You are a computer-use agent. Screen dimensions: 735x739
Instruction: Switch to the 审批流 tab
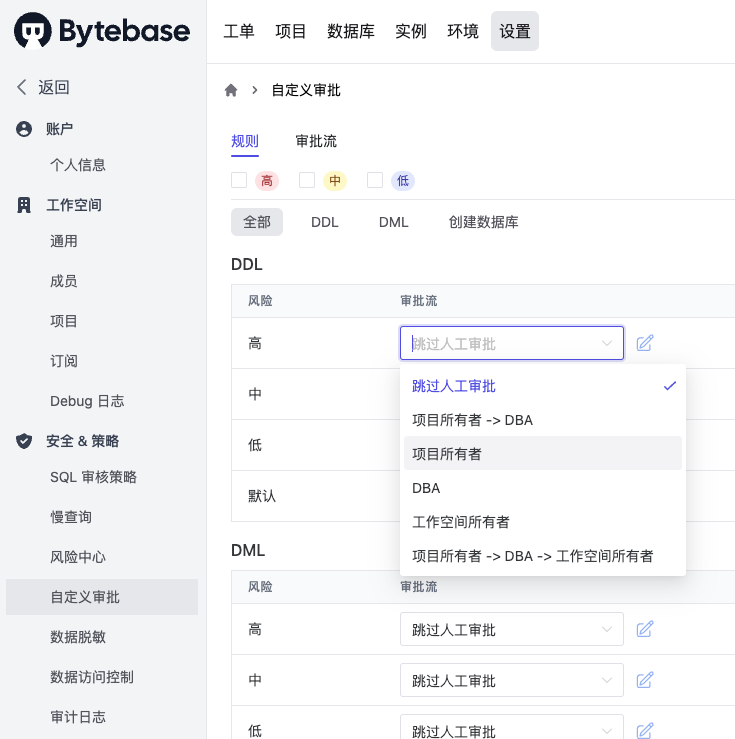tap(316, 141)
